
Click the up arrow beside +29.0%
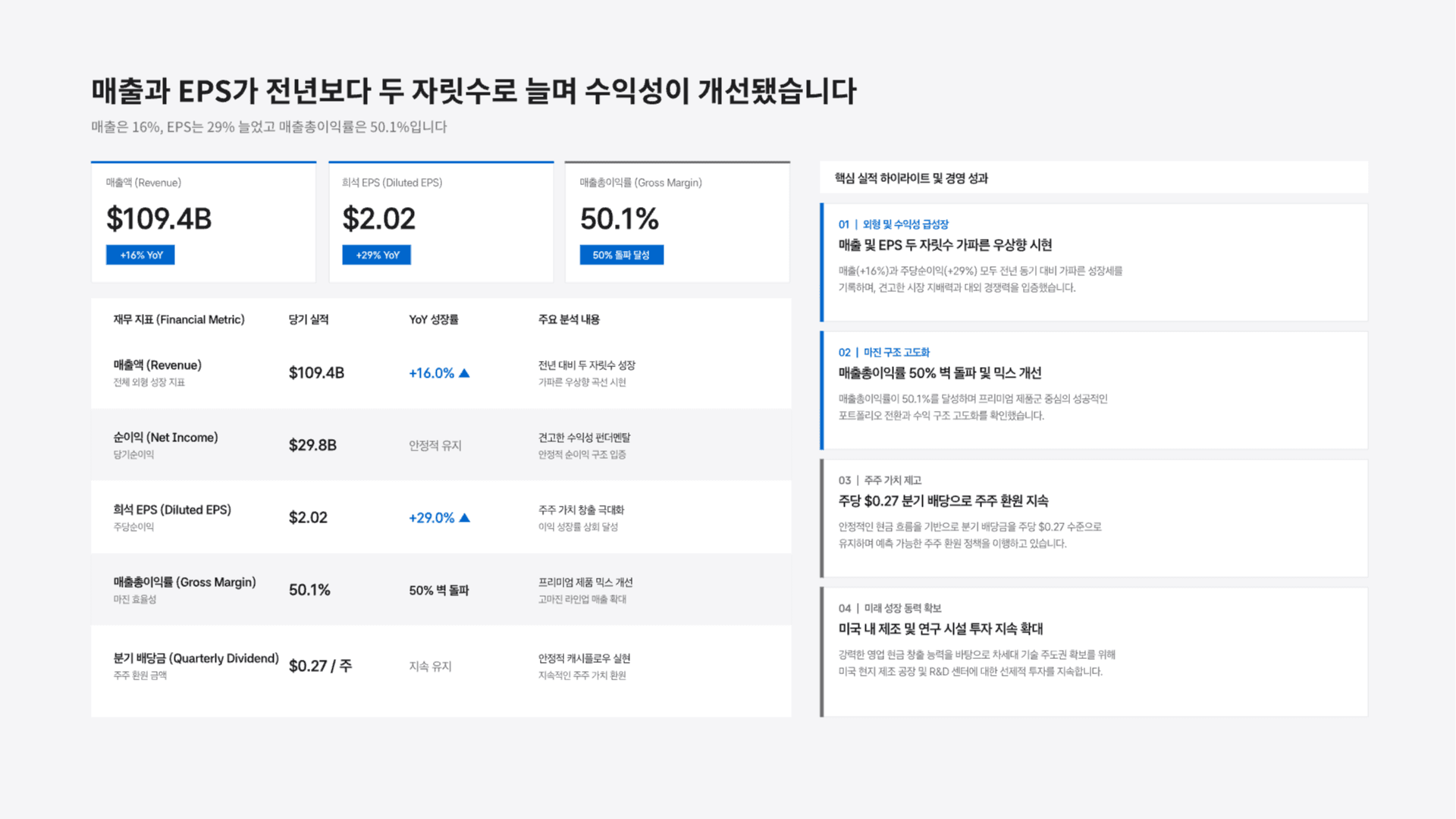[465, 518]
